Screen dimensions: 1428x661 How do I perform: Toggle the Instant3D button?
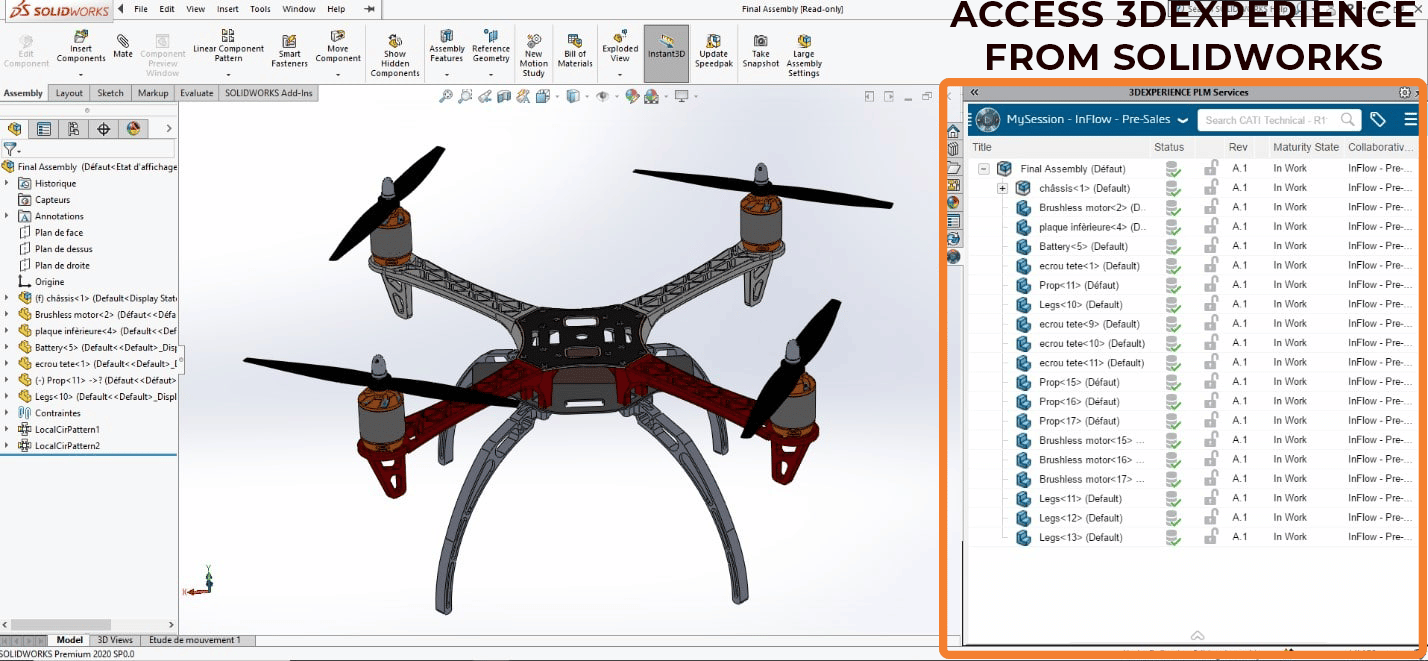[x=666, y=45]
